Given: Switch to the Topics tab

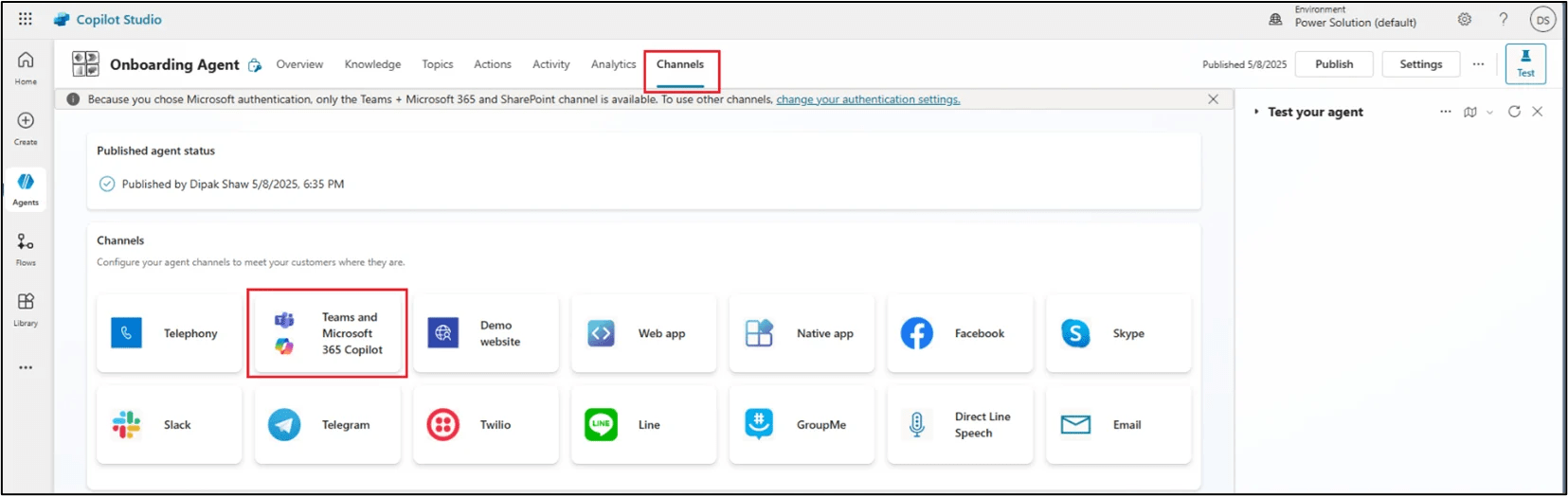Looking at the screenshot, I should 437,64.
